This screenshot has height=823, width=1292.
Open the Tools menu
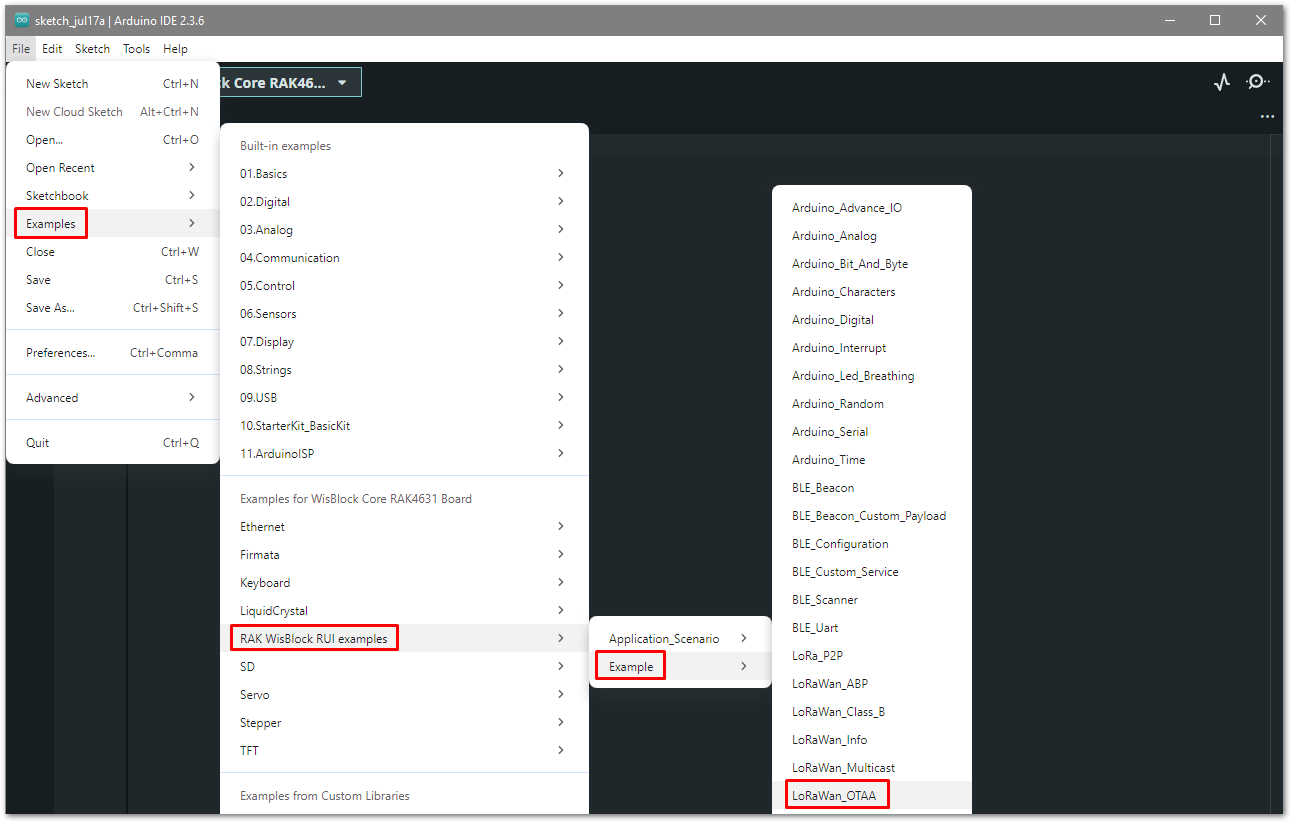(136, 48)
